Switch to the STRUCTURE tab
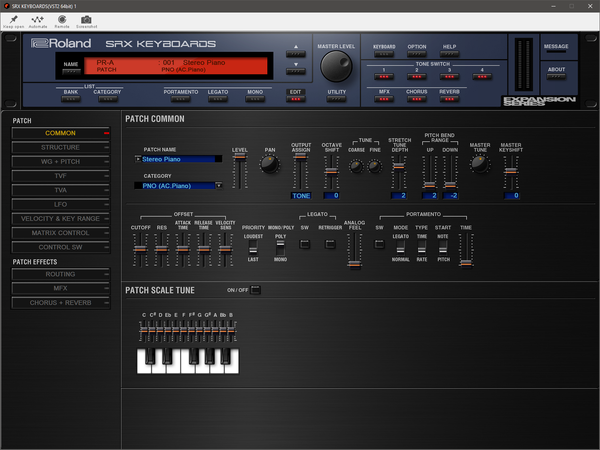This screenshot has width=600, height=450. tap(60, 147)
